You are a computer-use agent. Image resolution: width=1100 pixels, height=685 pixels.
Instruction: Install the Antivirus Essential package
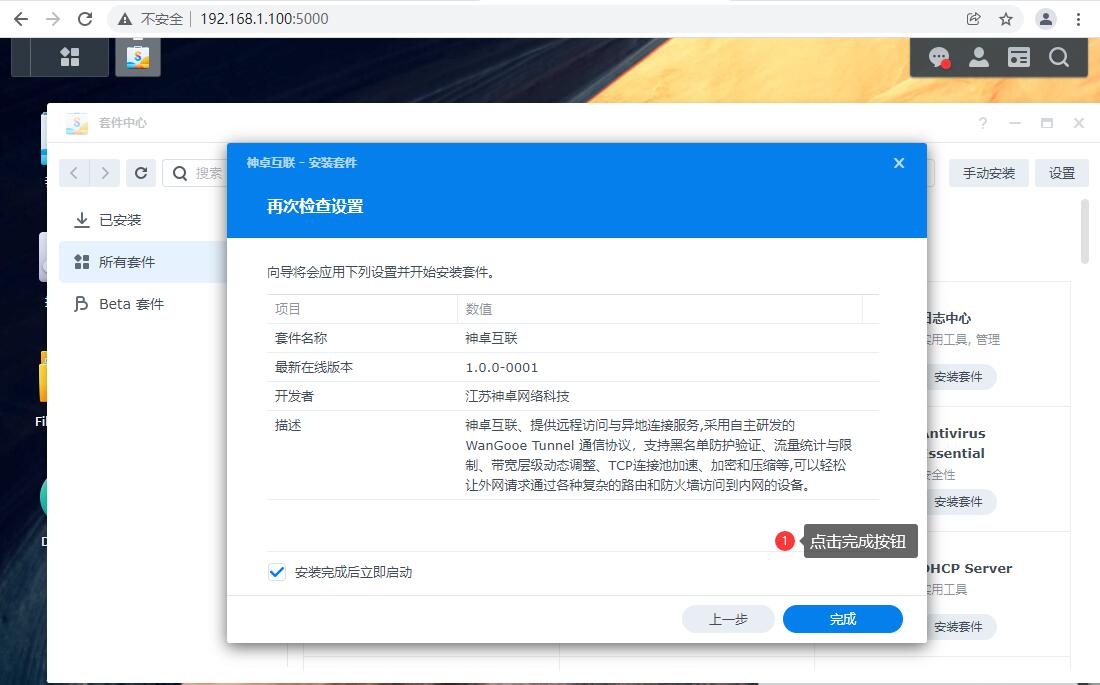pyautogui.click(x=958, y=502)
